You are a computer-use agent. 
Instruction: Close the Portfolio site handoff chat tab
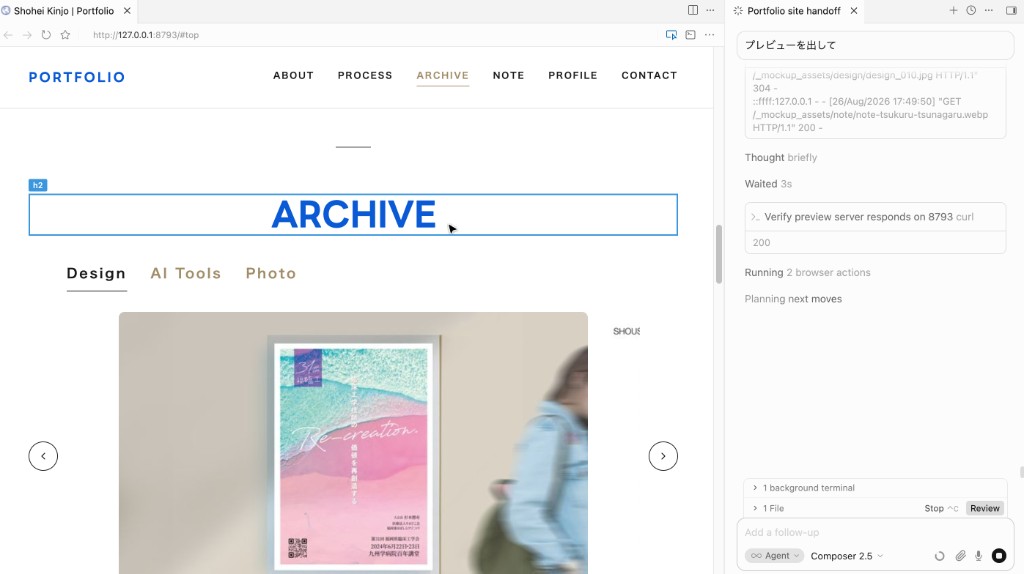(854, 11)
